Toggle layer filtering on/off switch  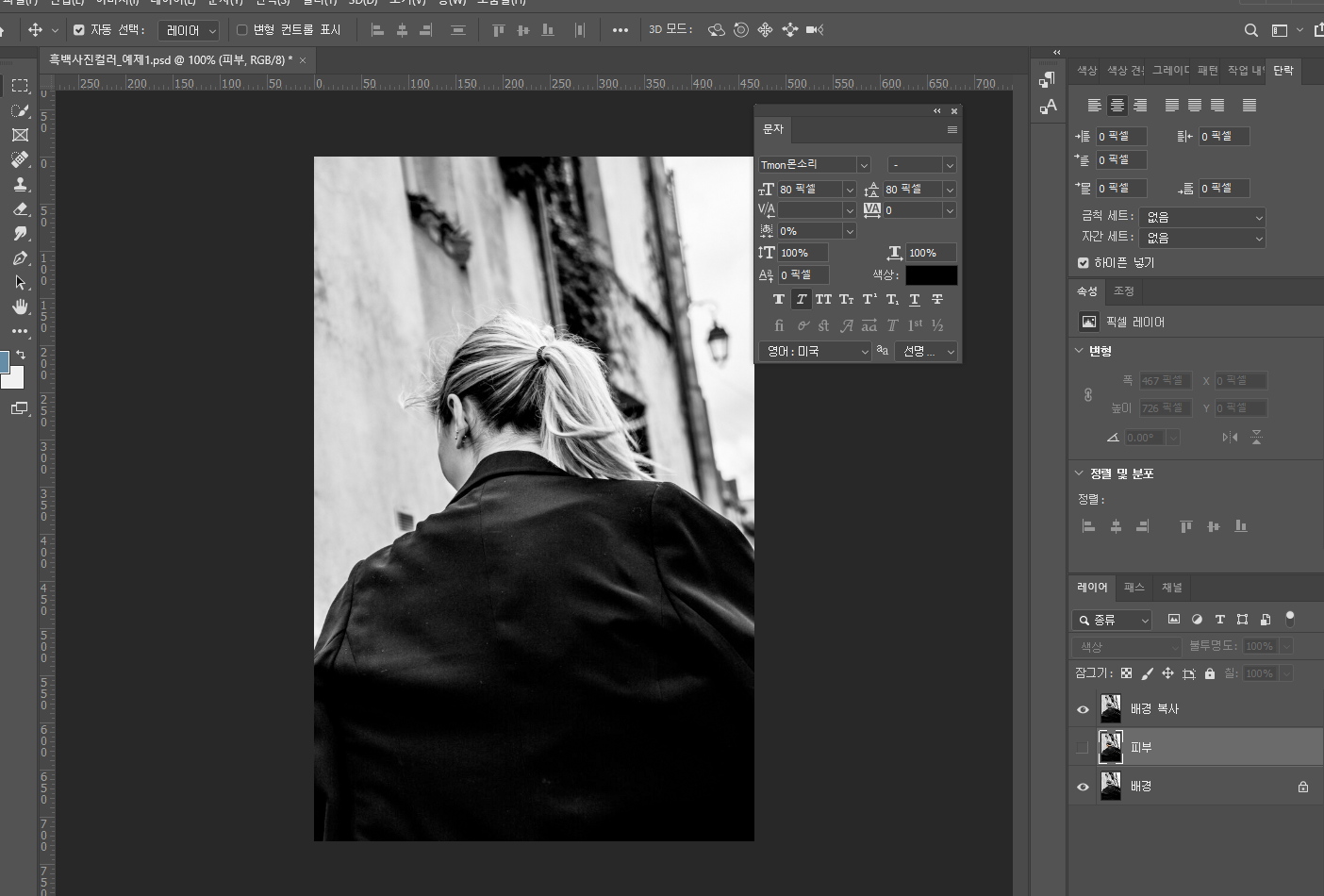pyautogui.click(x=1290, y=619)
